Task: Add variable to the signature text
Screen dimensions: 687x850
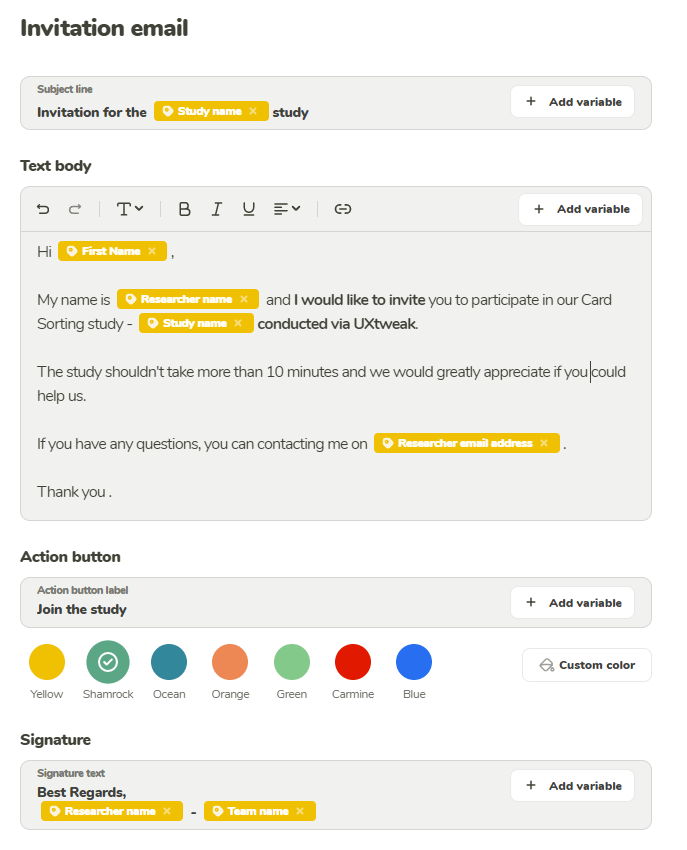Action: (x=573, y=786)
